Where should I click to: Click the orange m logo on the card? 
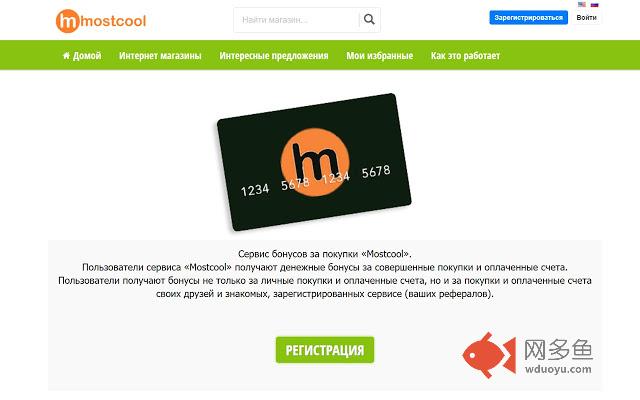coord(315,162)
